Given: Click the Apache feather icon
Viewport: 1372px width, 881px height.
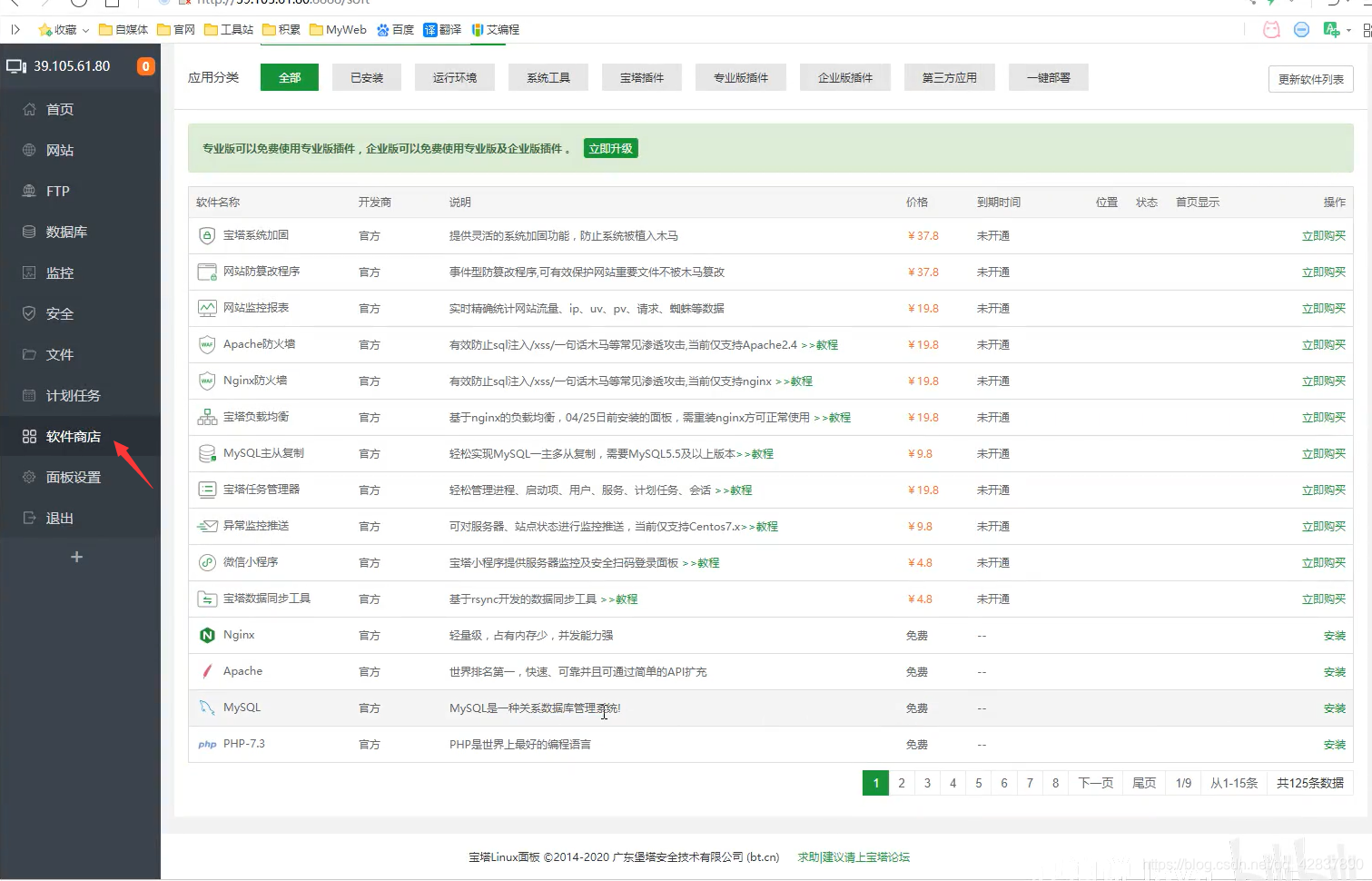Looking at the screenshot, I should click(207, 671).
